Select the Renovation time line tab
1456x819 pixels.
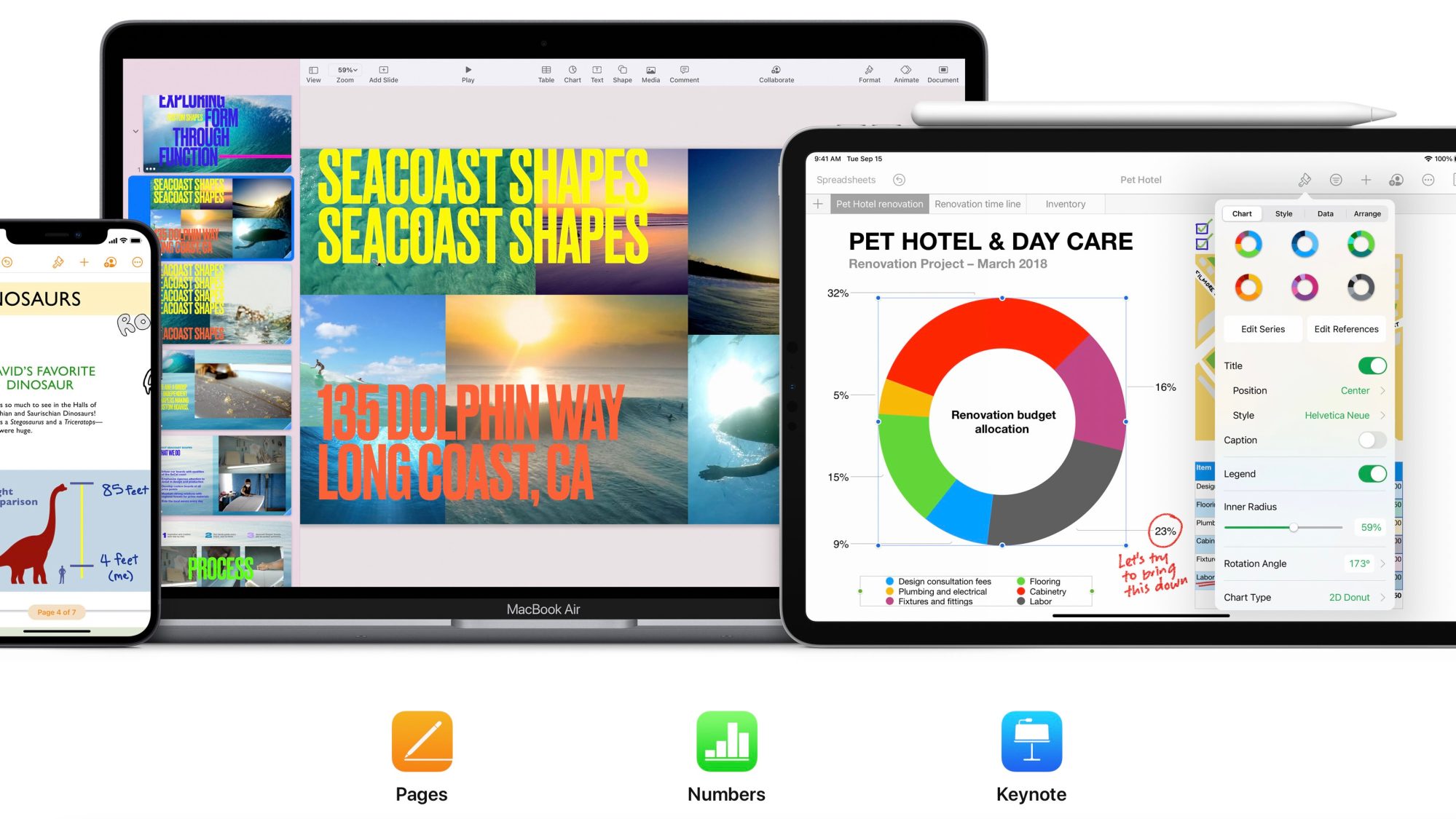[x=977, y=203]
